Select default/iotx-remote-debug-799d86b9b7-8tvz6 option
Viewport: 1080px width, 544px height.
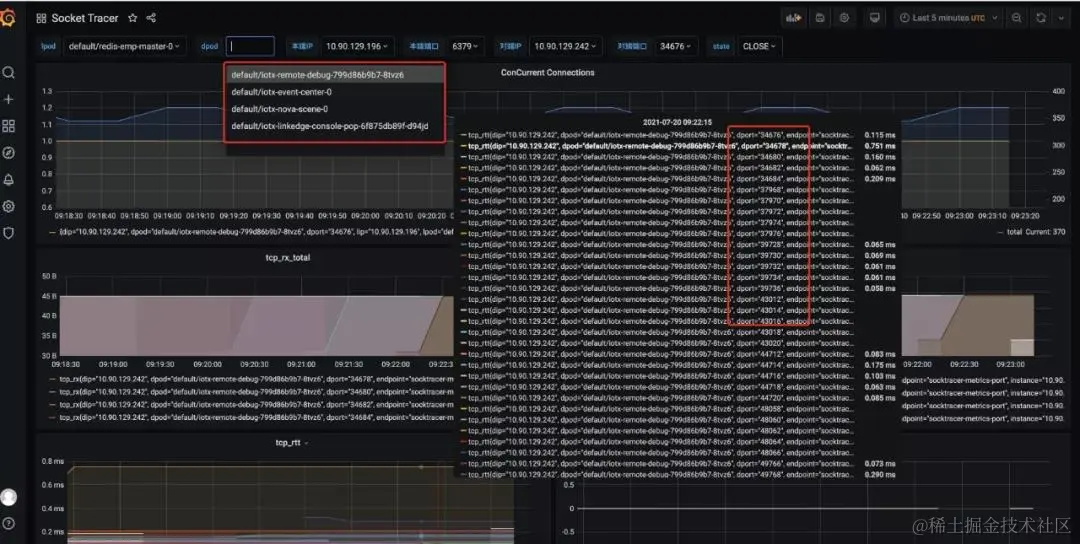[335, 74]
